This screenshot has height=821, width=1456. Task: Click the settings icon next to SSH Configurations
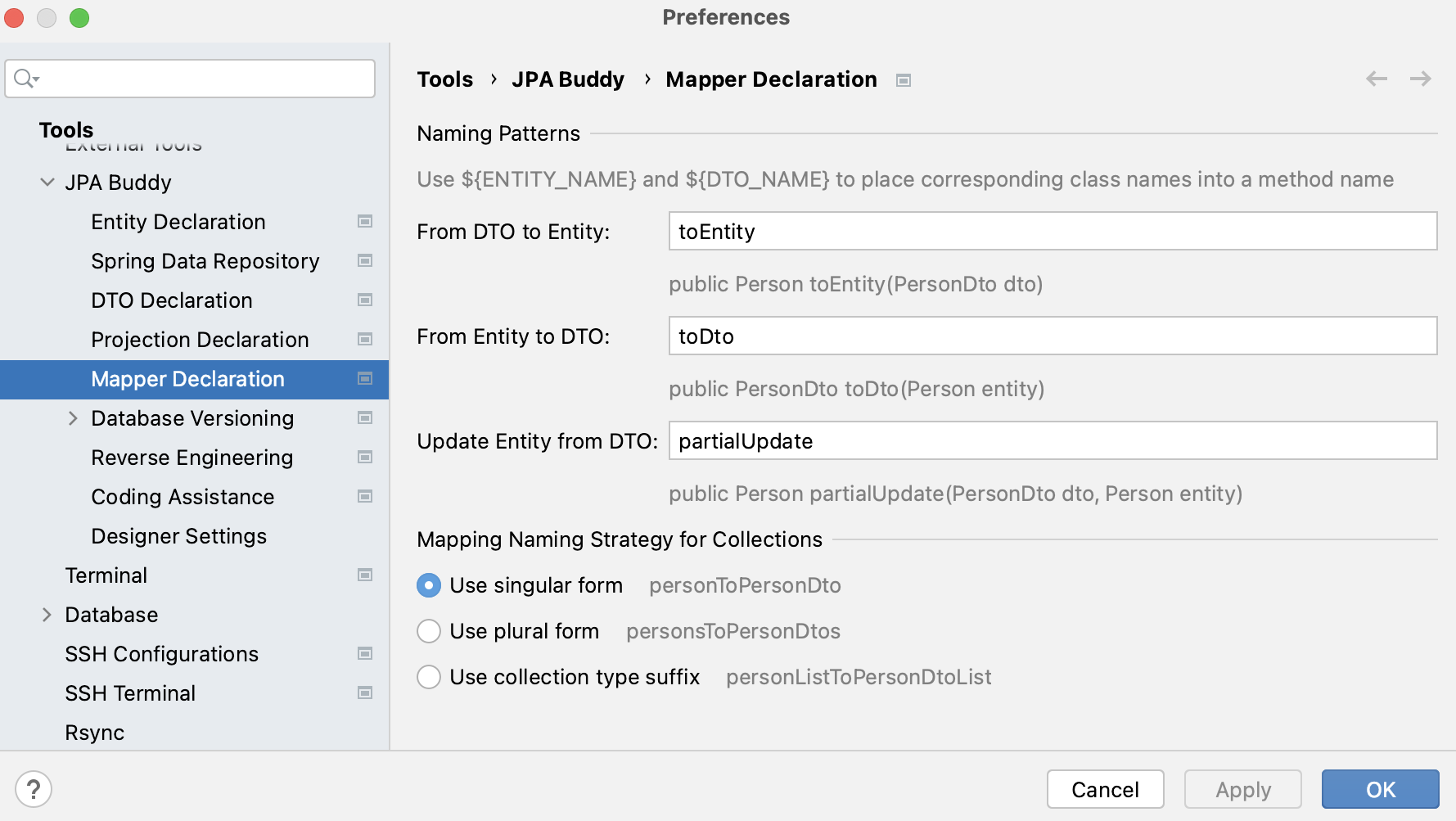click(x=365, y=653)
